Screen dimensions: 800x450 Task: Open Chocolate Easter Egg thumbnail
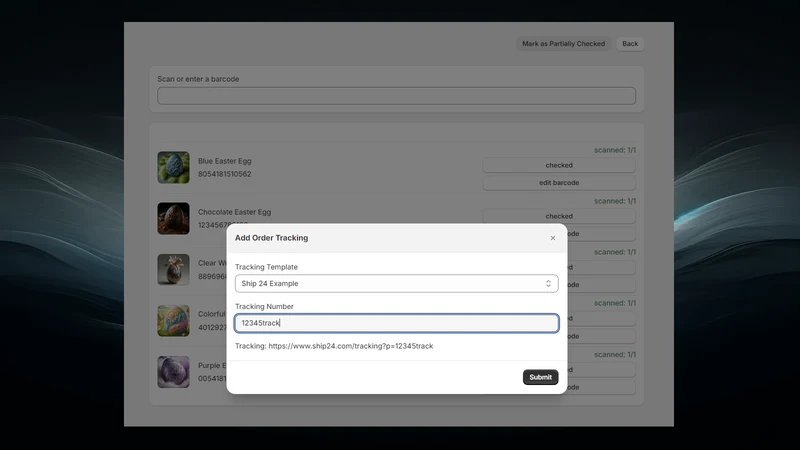173,218
